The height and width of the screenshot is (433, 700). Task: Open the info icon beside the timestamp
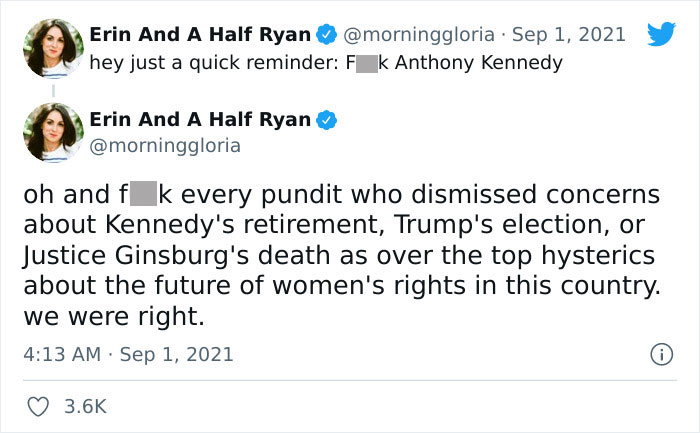[x=660, y=354]
